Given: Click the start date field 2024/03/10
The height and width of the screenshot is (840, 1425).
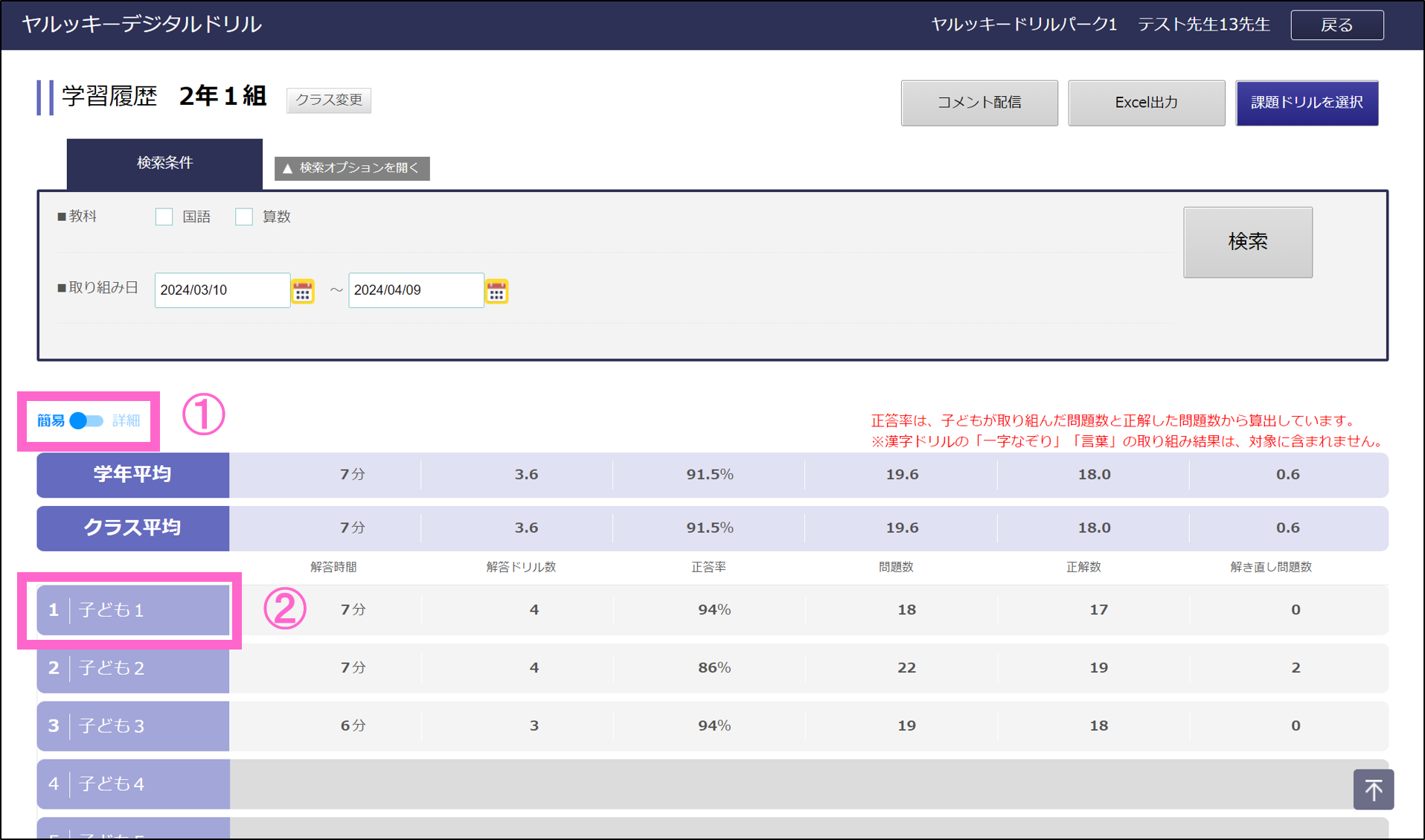Looking at the screenshot, I should 222,290.
